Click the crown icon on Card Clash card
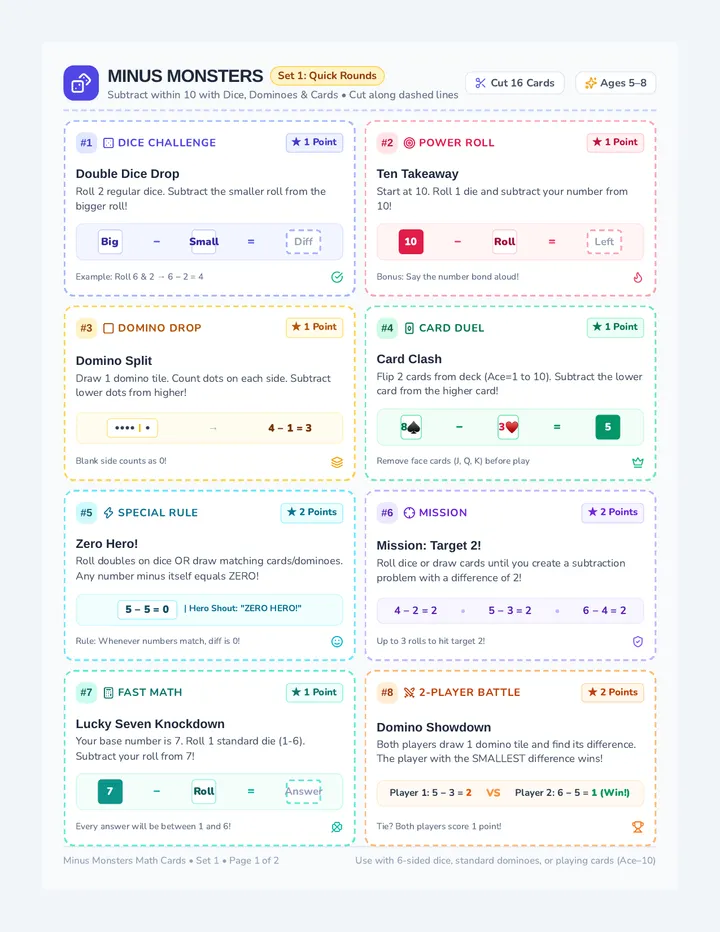This screenshot has height=932, width=720. 638,462
